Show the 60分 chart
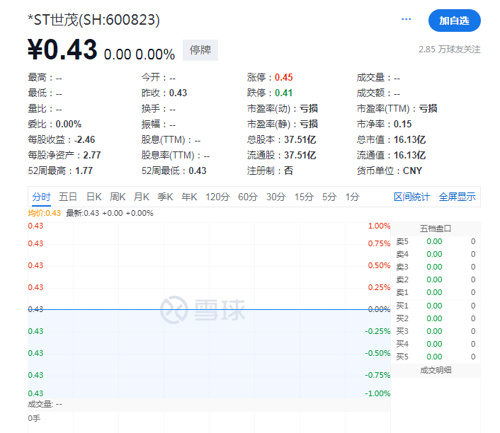This screenshot has width=500, height=433. [248, 197]
